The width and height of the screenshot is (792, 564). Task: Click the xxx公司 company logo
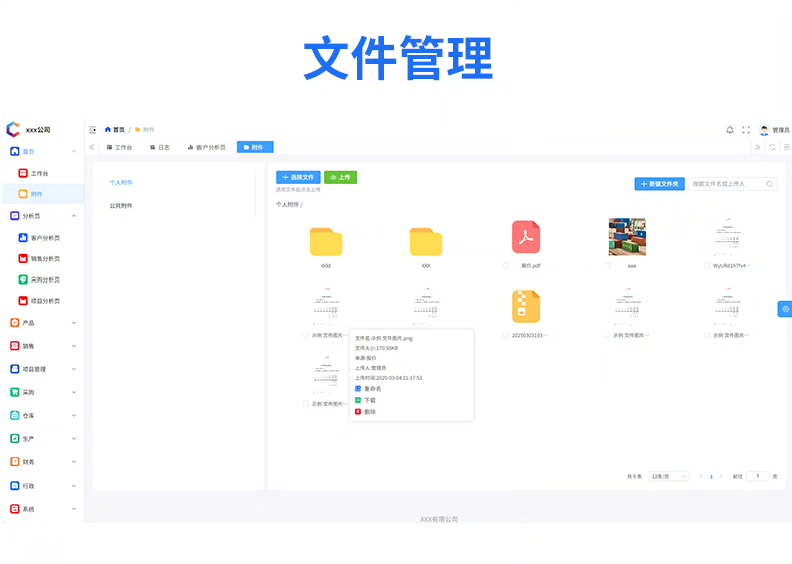tap(13, 129)
